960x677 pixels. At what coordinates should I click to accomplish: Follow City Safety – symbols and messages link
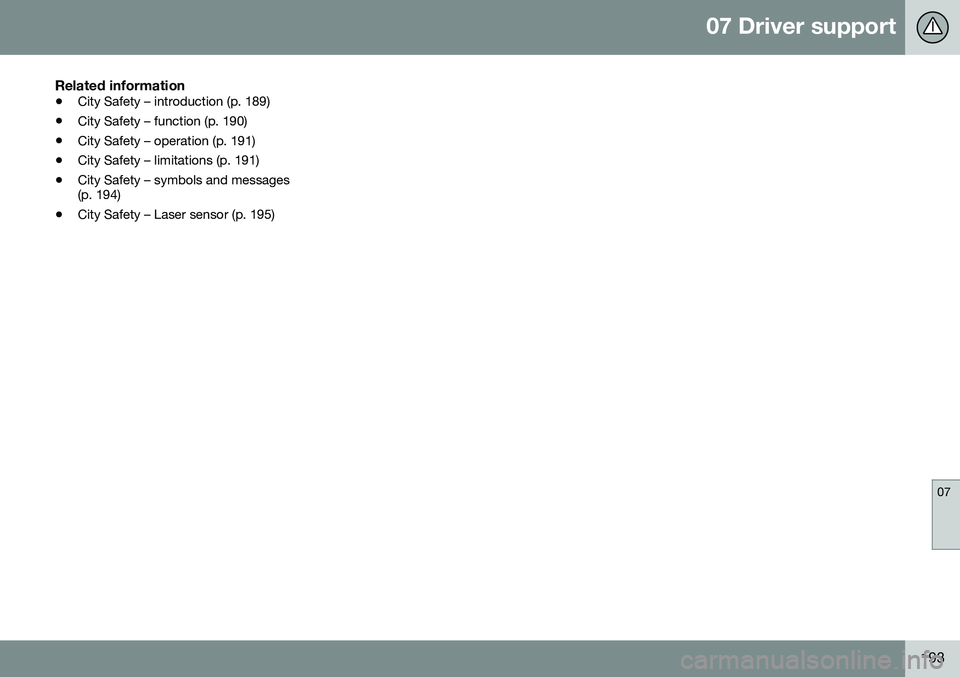click(x=184, y=187)
